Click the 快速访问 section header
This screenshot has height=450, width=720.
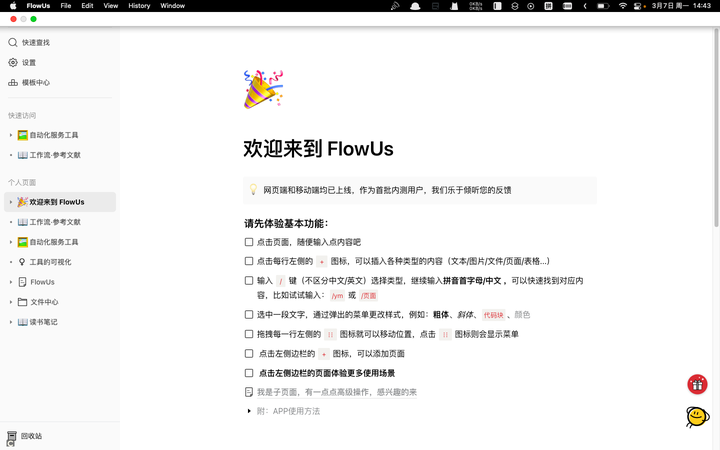point(22,115)
